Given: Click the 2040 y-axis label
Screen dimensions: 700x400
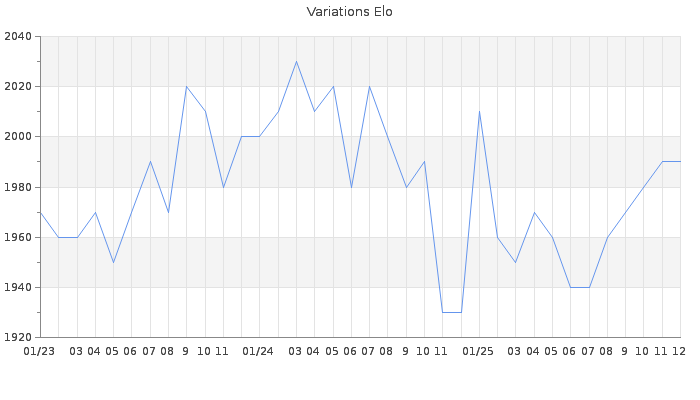Looking at the screenshot, I should click(18, 37).
